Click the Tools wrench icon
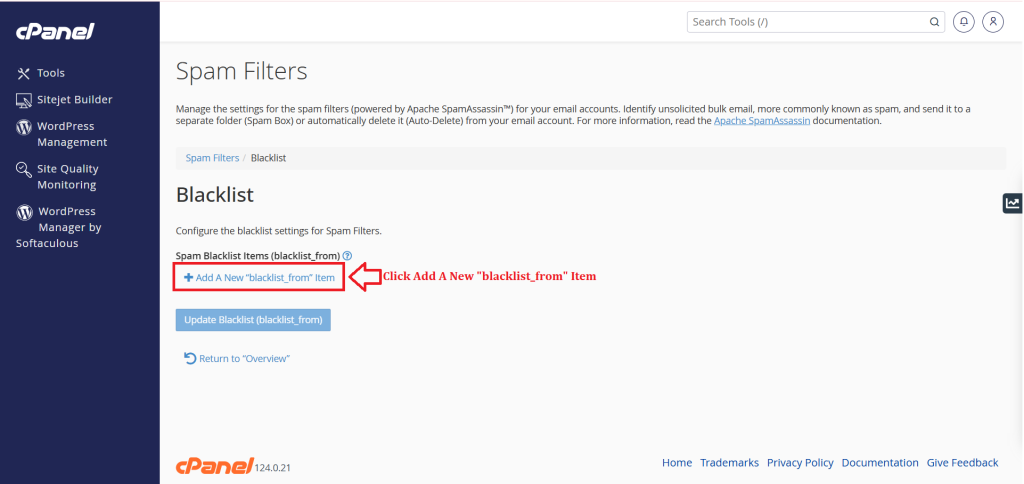 click(x=24, y=73)
